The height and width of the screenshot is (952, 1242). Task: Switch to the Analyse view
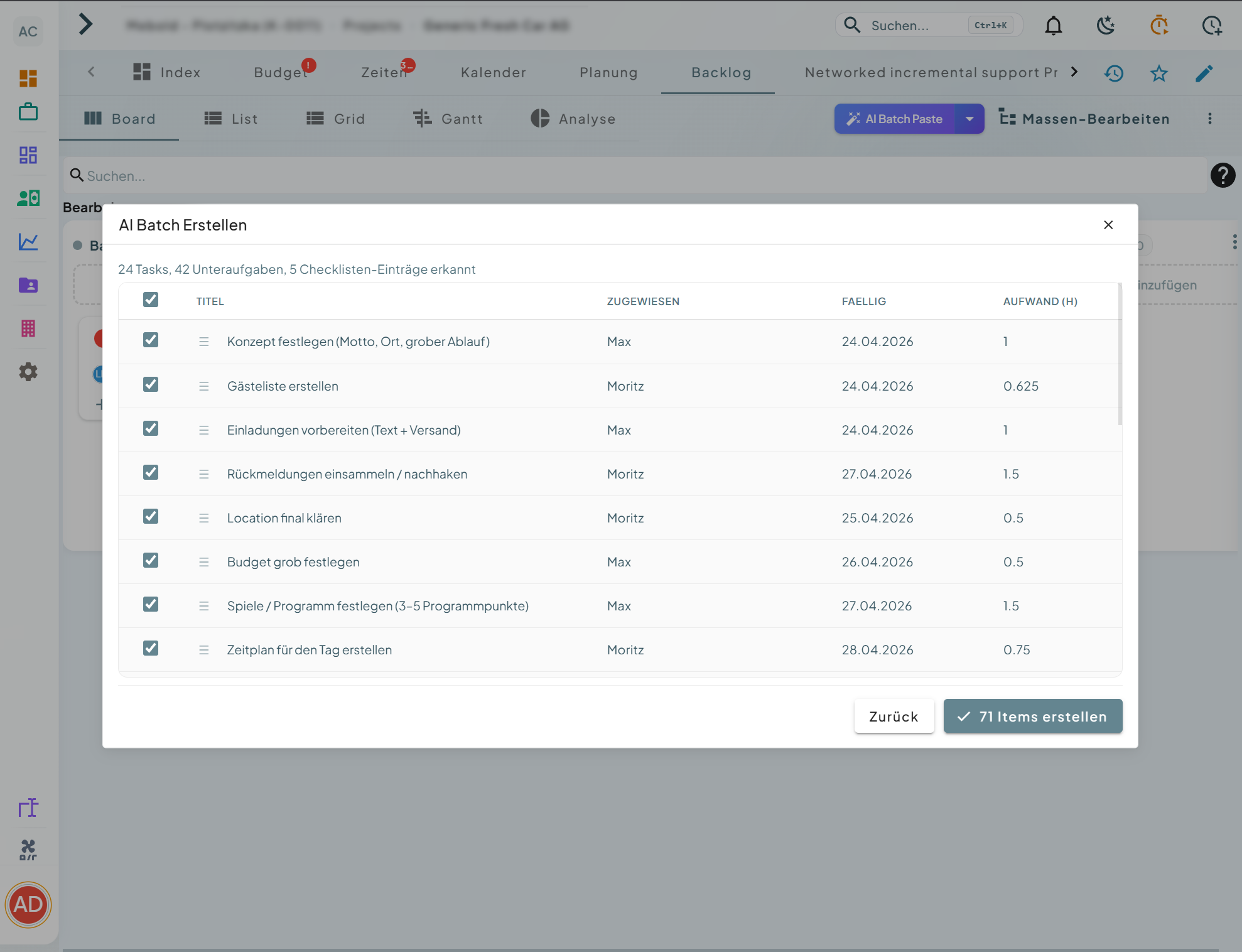(x=573, y=119)
